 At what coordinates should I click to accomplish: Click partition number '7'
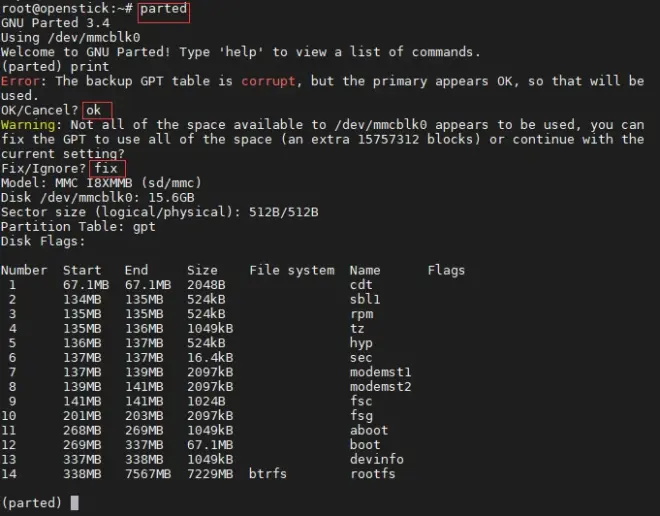tap(12, 372)
